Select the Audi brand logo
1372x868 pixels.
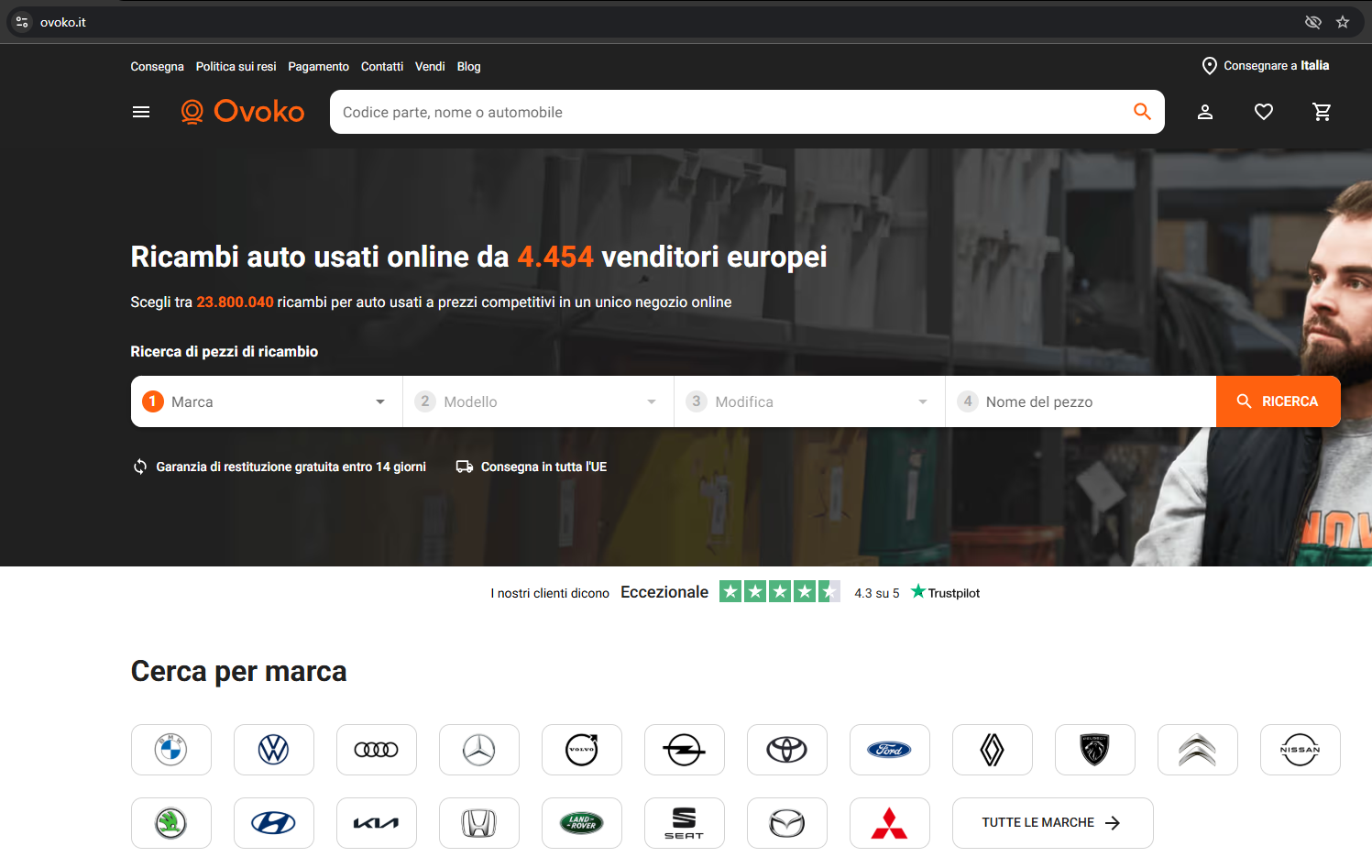point(377,750)
